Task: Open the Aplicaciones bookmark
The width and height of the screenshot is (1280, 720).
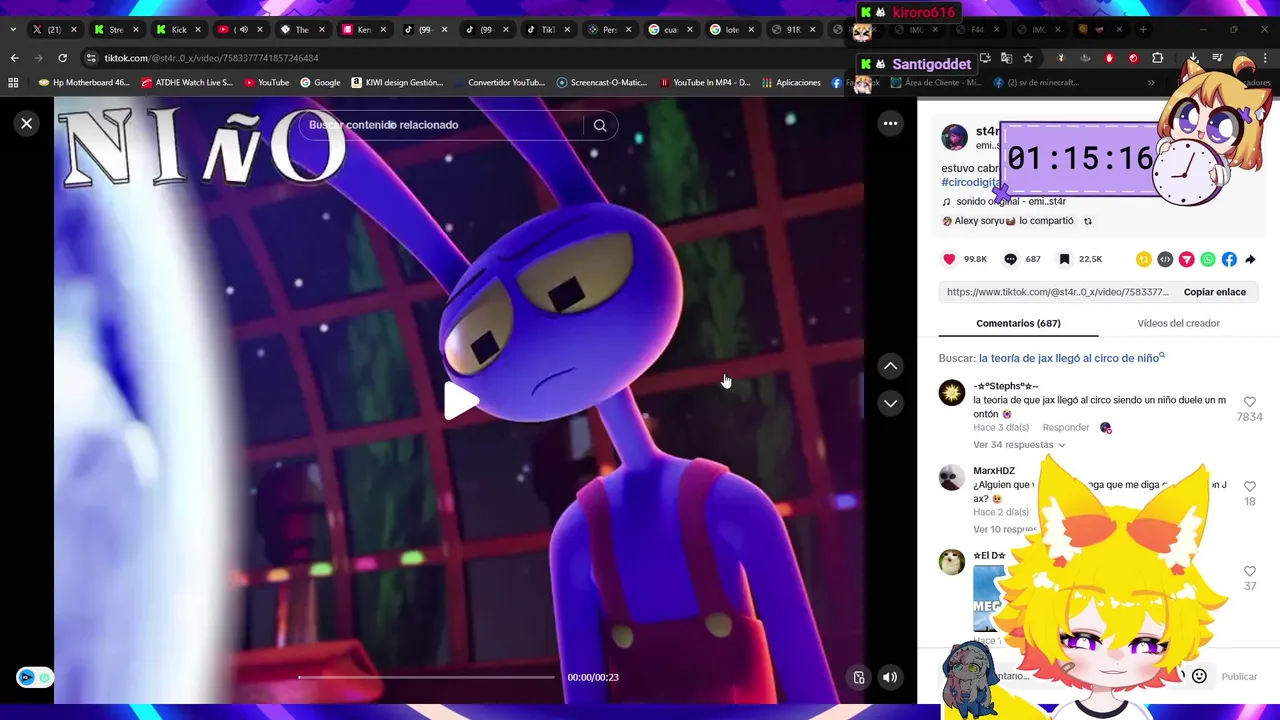Action: click(x=791, y=83)
